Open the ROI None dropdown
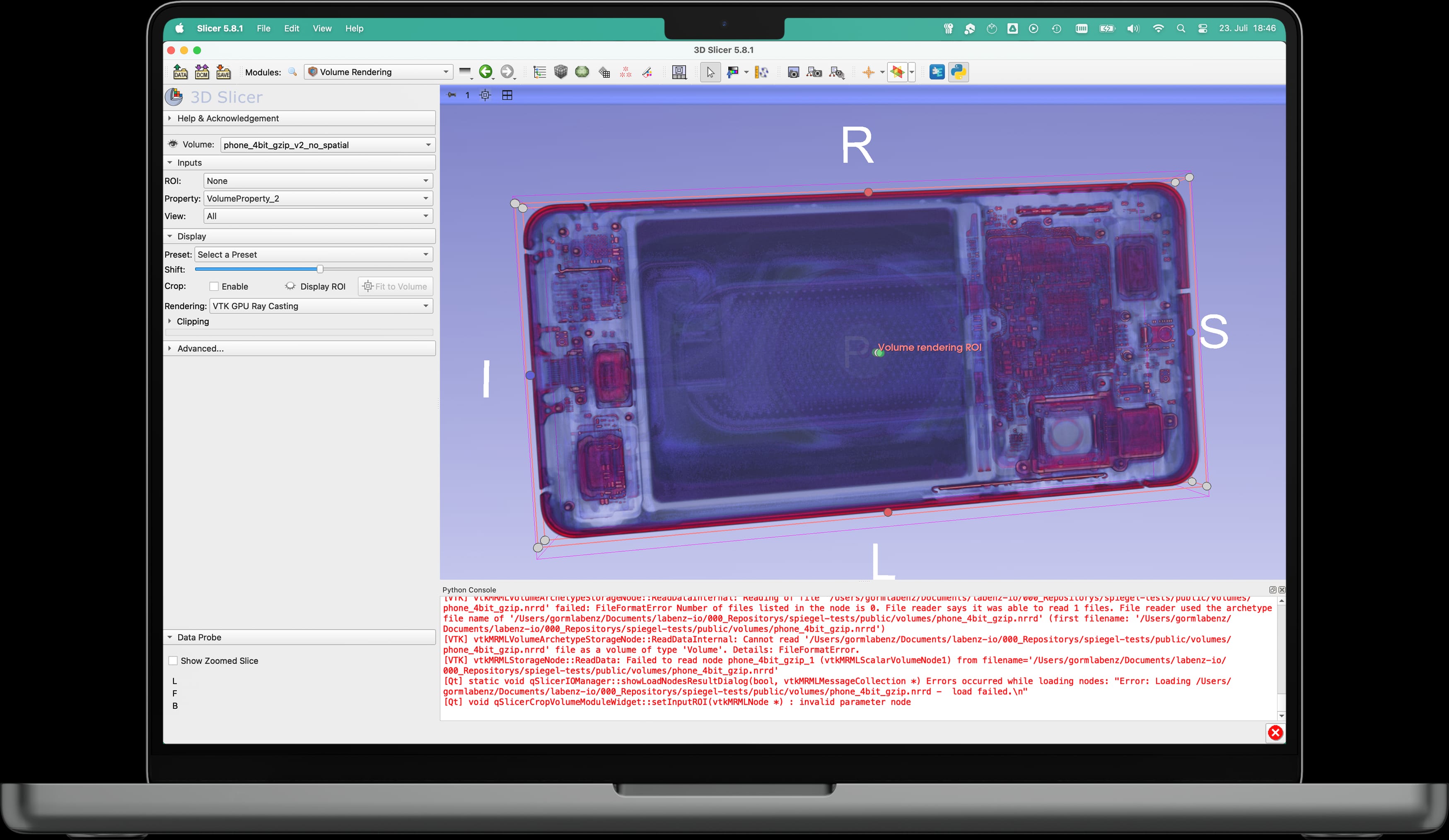The height and width of the screenshot is (840, 1449). [318, 181]
